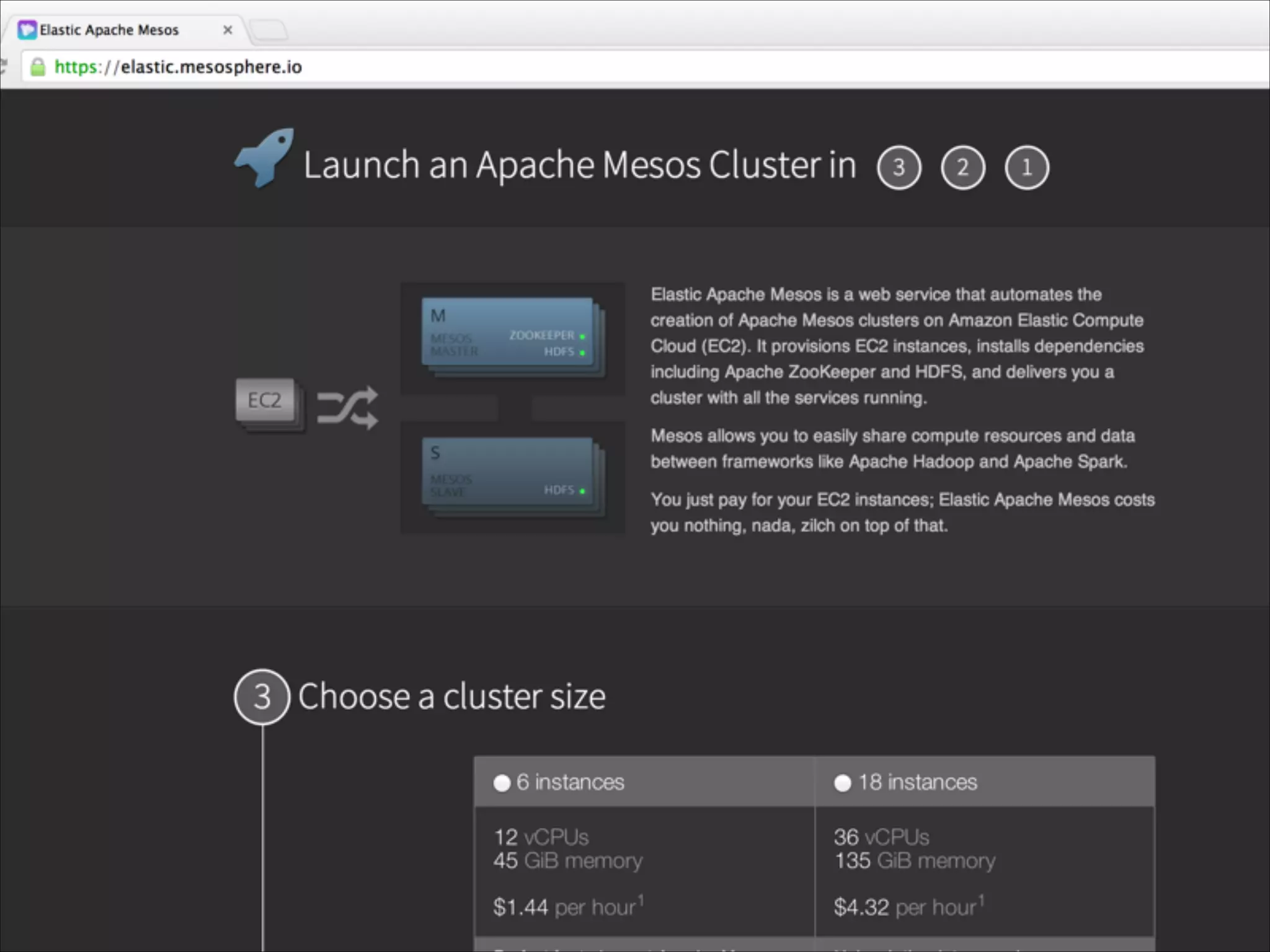Image resolution: width=1270 pixels, height=952 pixels.
Task: Select the 6 instances radio option
Action: point(502,783)
